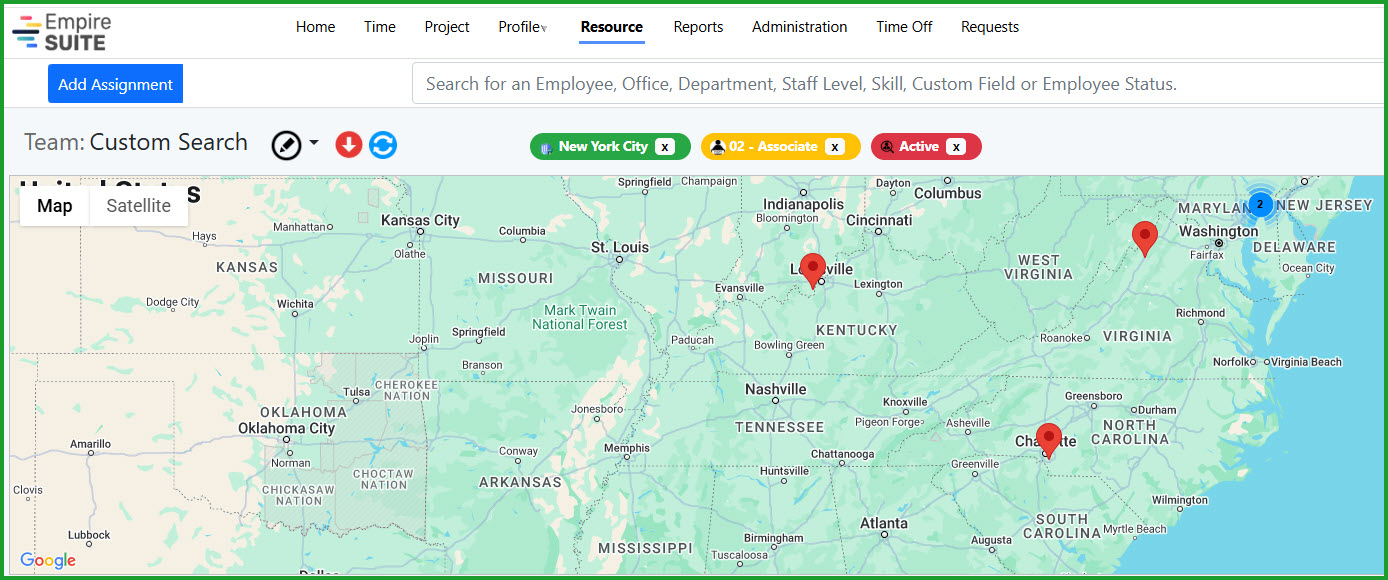Click the Empire SUITE logo

[63, 32]
